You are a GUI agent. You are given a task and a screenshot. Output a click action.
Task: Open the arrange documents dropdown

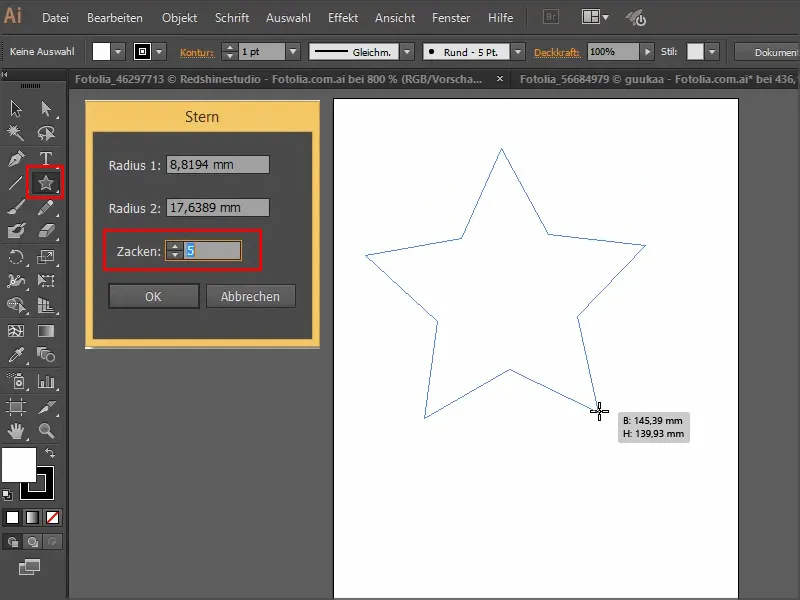[595, 17]
